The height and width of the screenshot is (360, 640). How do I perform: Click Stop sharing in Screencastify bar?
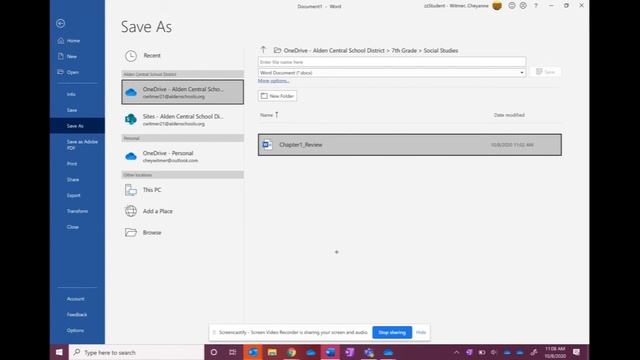392,332
